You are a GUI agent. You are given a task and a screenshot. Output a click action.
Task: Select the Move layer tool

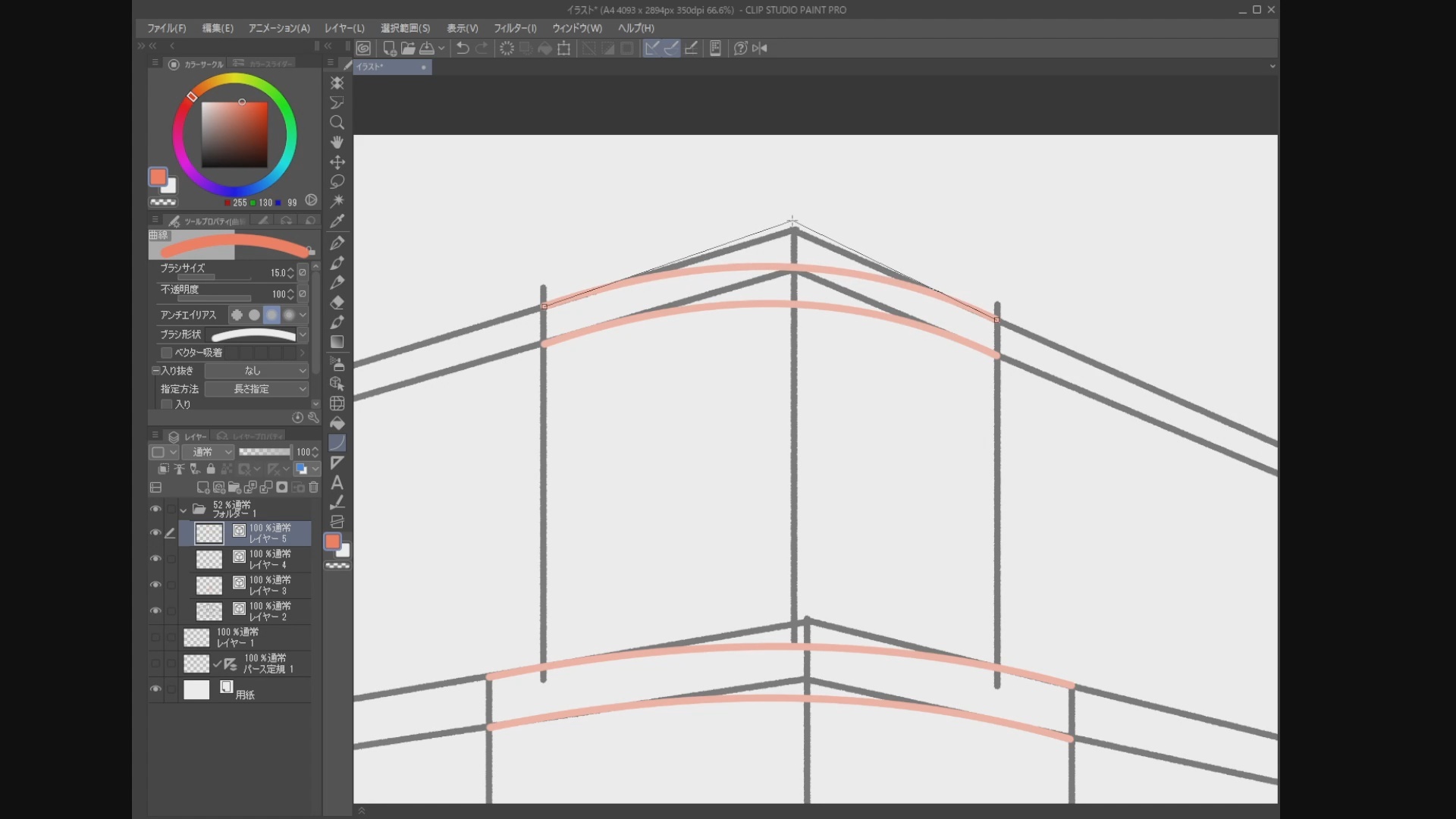point(337,162)
